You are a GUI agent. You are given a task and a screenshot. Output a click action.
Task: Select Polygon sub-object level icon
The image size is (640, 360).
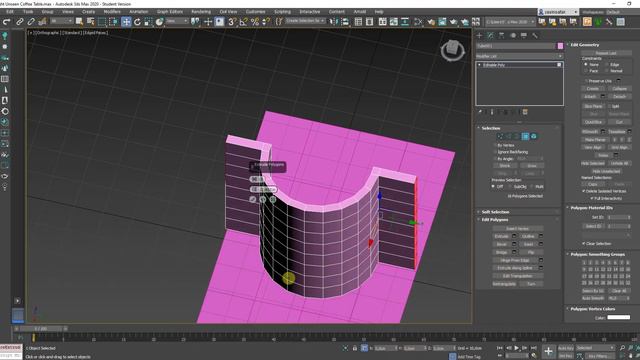pyautogui.click(x=525, y=136)
